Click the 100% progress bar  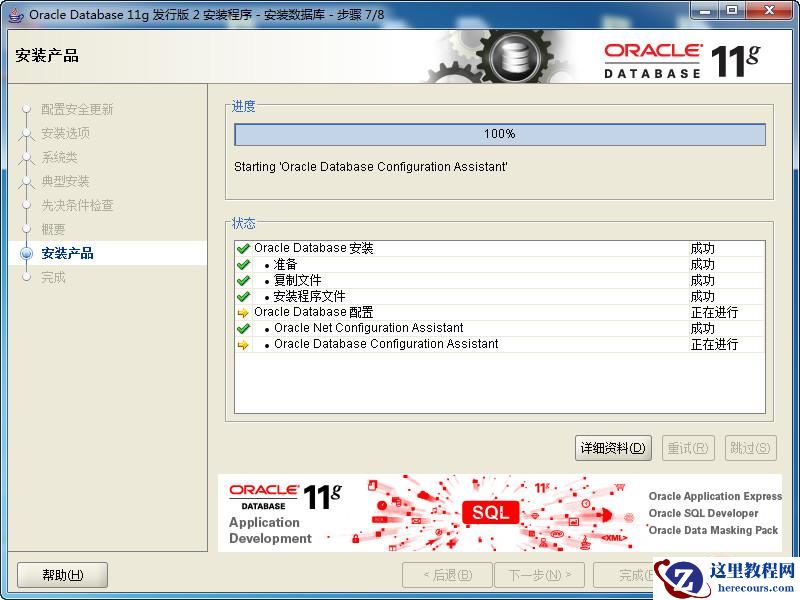500,134
